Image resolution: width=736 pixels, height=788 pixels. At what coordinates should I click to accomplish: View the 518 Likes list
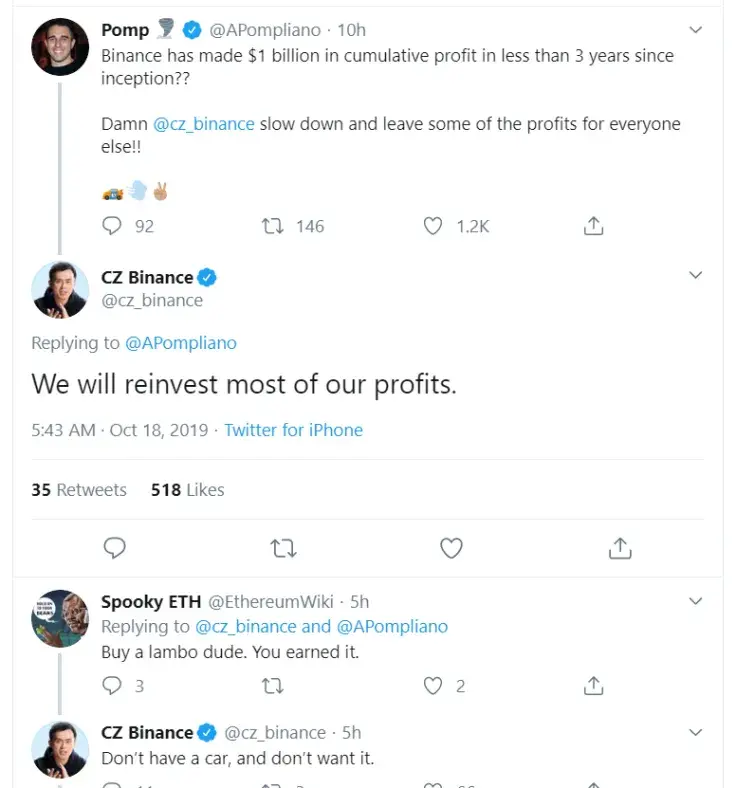point(187,489)
